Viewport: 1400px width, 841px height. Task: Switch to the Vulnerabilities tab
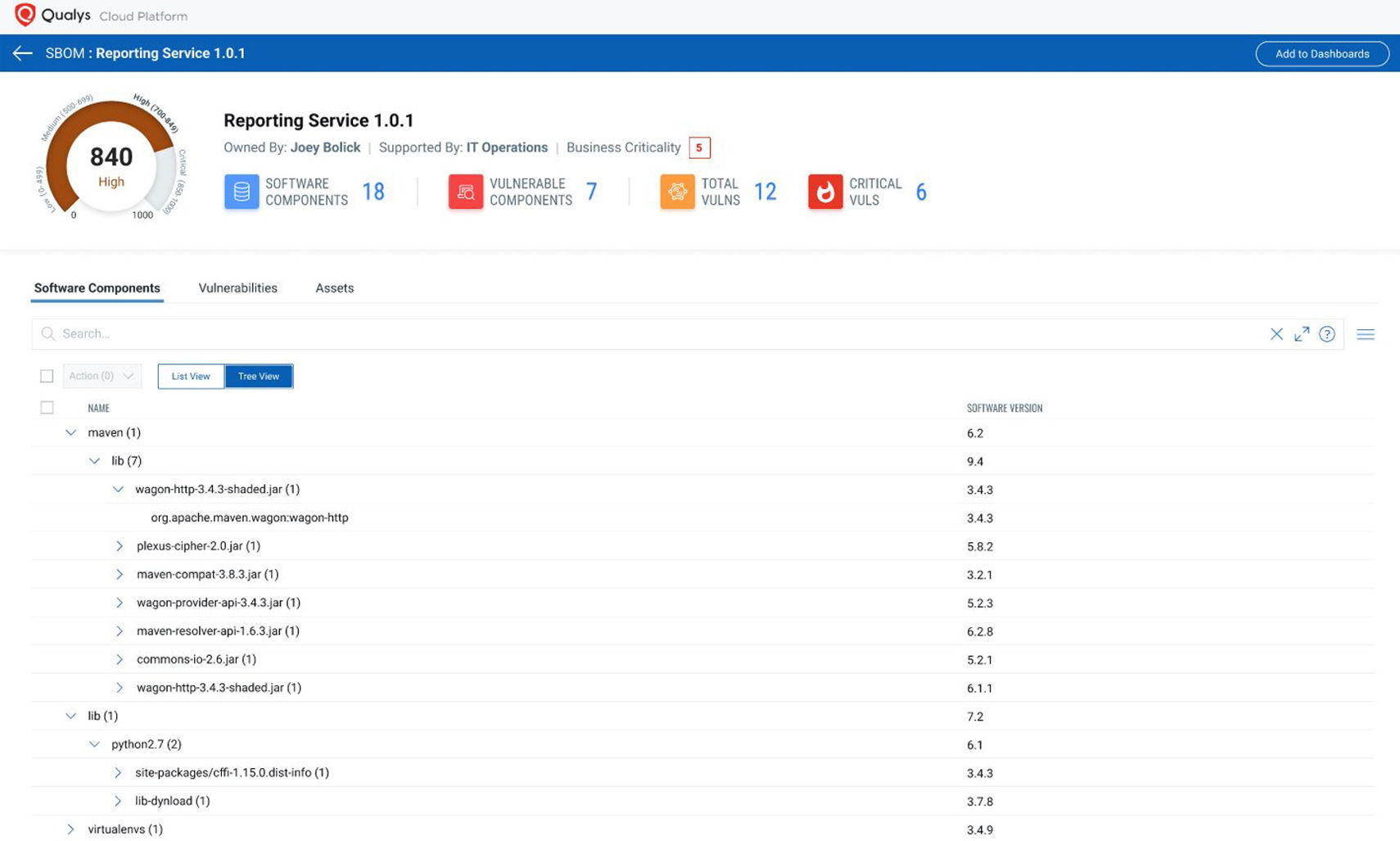point(237,288)
